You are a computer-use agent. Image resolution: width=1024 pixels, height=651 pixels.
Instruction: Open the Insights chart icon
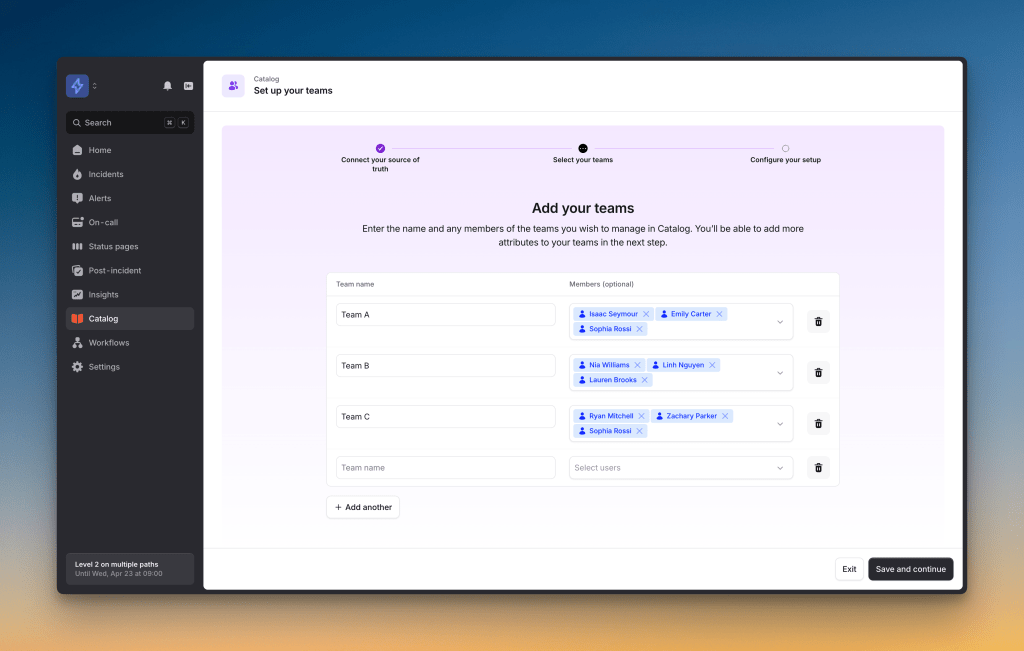pos(76,294)
